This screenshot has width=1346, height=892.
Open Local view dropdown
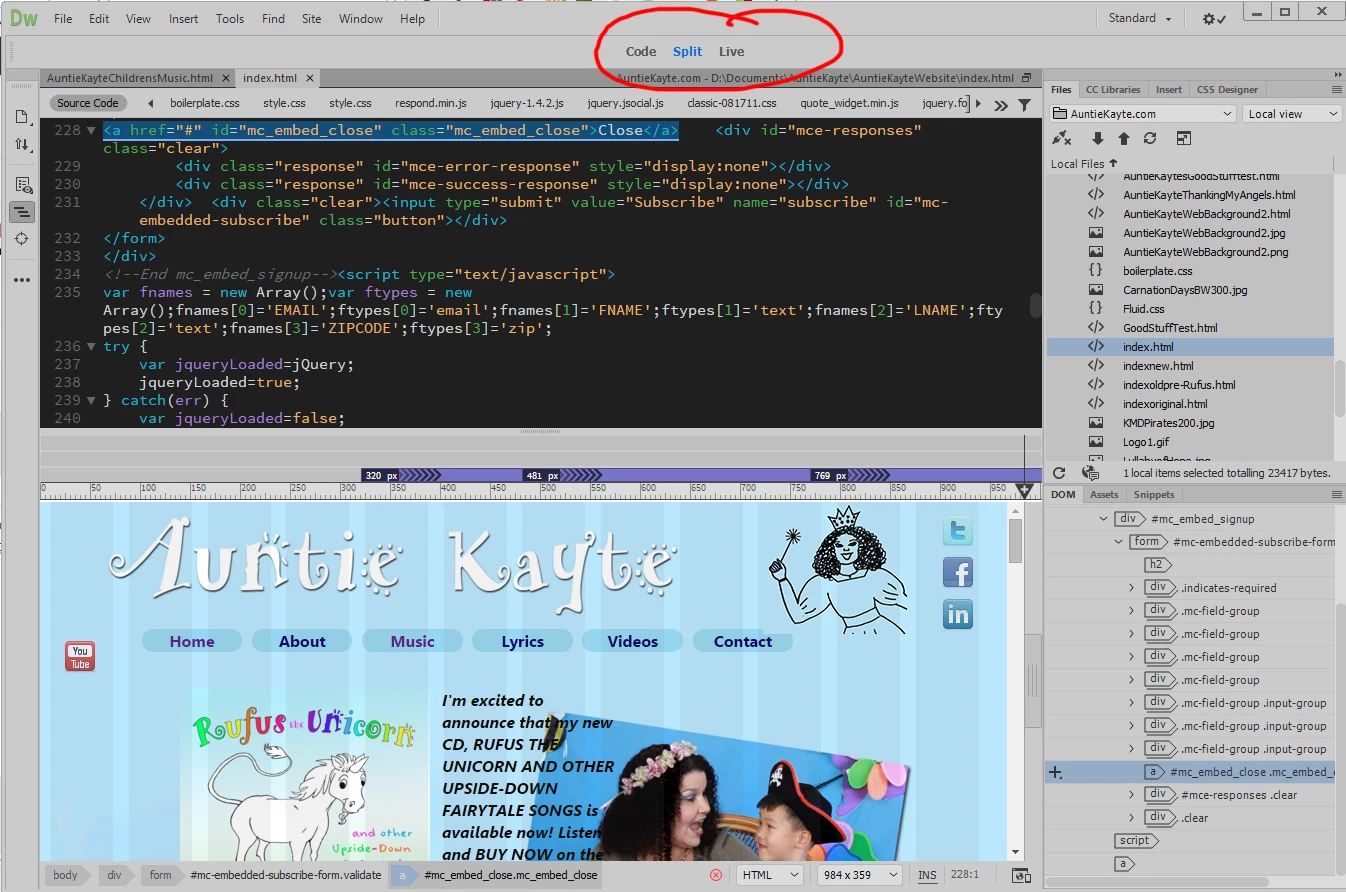click(1292, 114)
